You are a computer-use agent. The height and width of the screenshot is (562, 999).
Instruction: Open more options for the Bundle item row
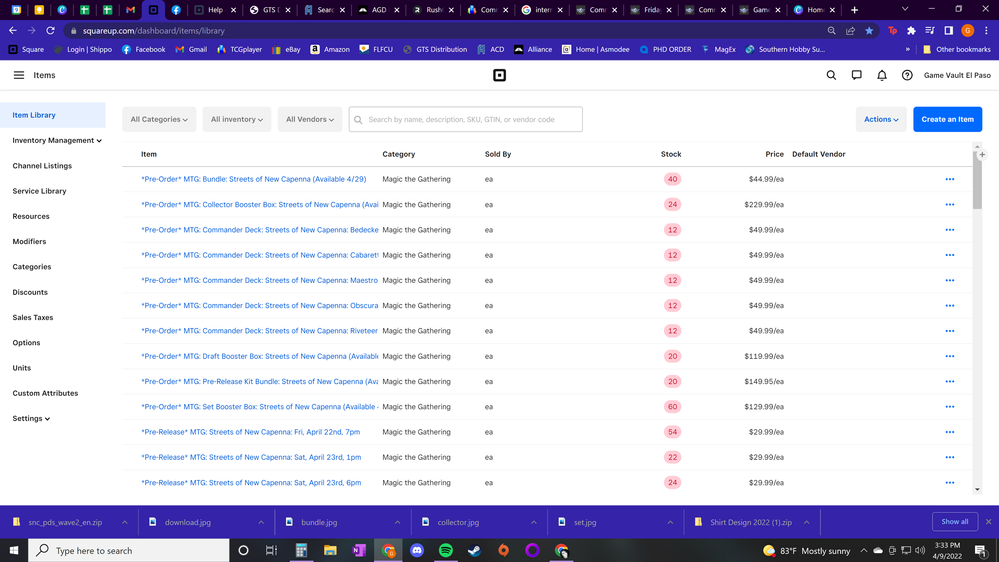tap(949, 180)
